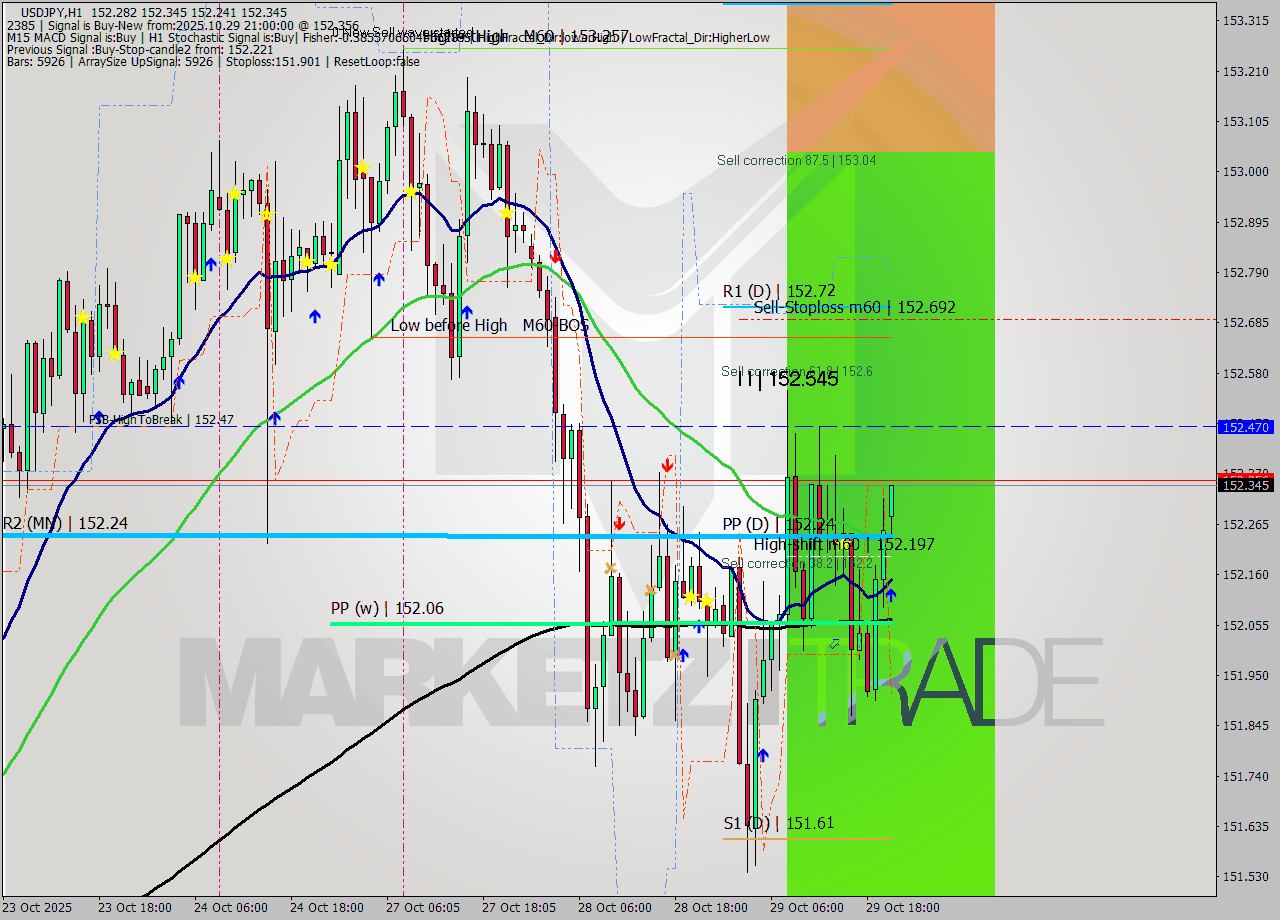Select the red down-arrow near 28 Oct 06:00
1280x920 pixels.
point(620,522)
